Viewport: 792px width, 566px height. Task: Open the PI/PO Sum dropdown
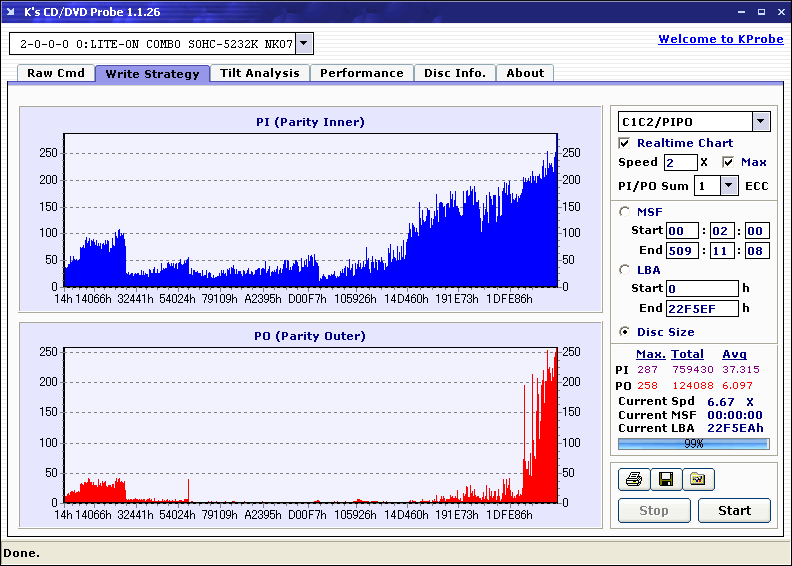pos(728,186)
